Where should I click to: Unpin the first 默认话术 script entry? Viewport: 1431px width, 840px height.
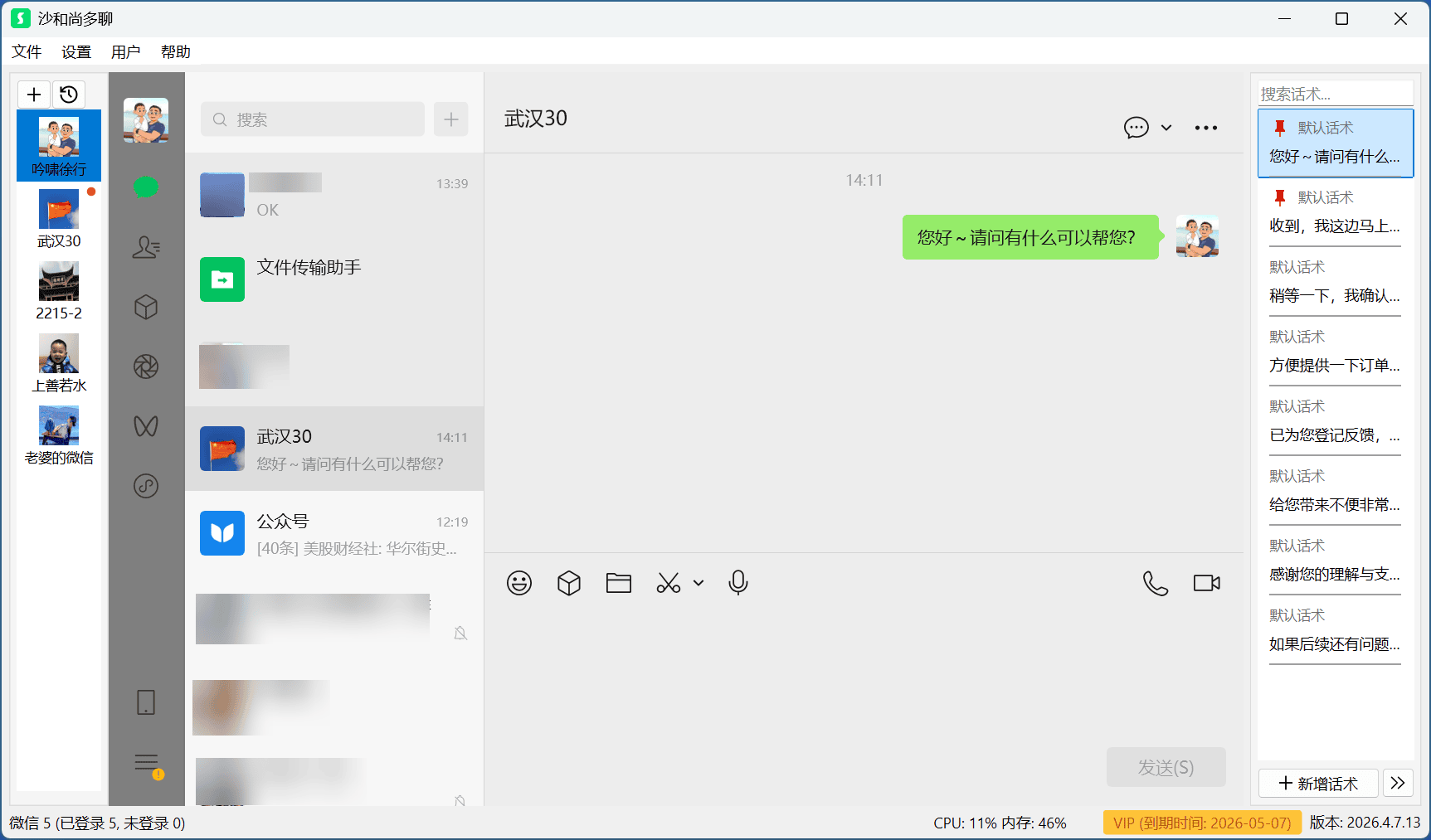coord(1280,127)
